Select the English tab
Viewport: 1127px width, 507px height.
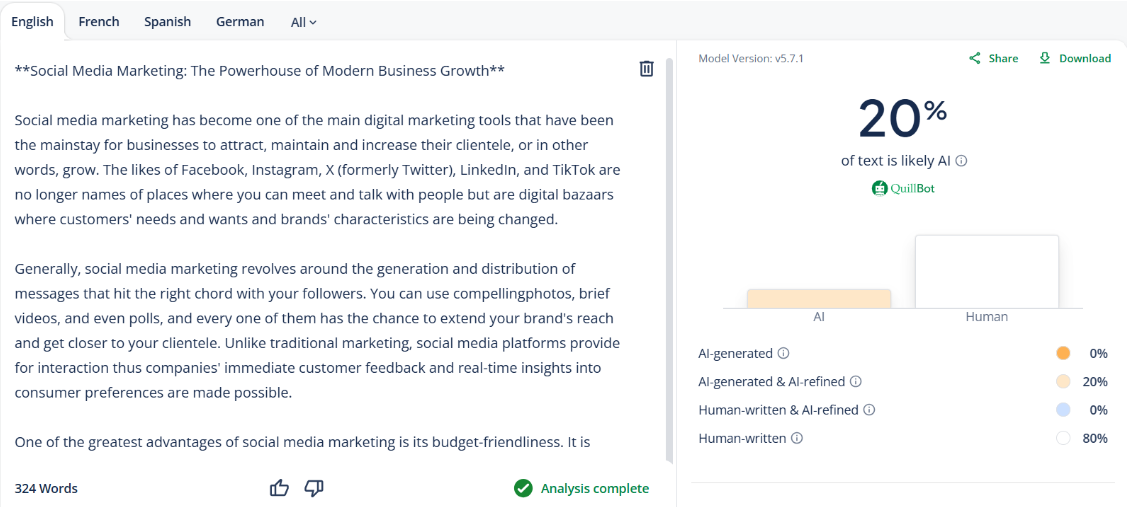coord(32,21)
